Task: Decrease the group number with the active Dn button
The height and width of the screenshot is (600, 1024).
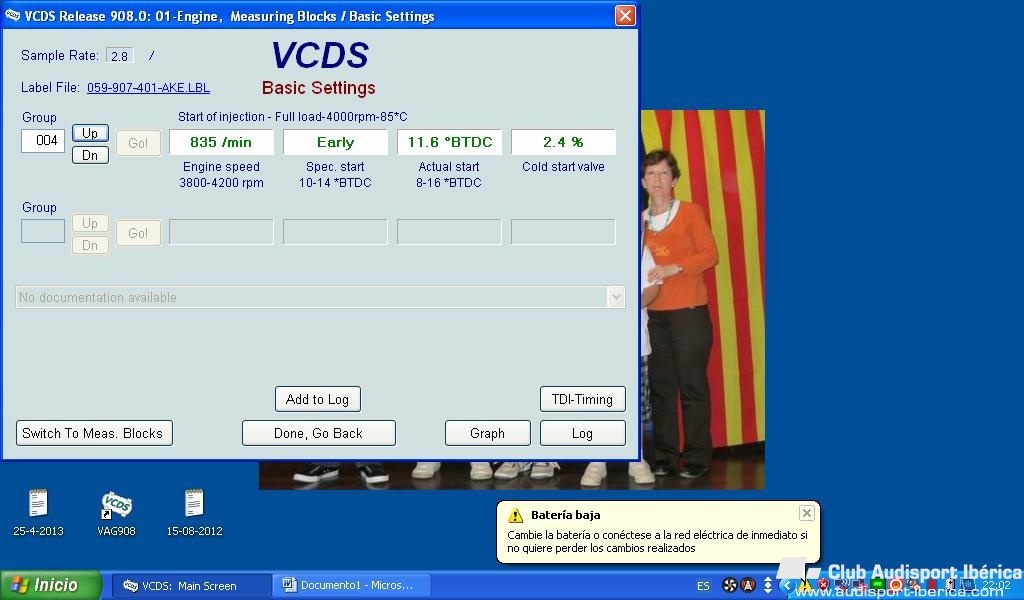Action: 90,155
